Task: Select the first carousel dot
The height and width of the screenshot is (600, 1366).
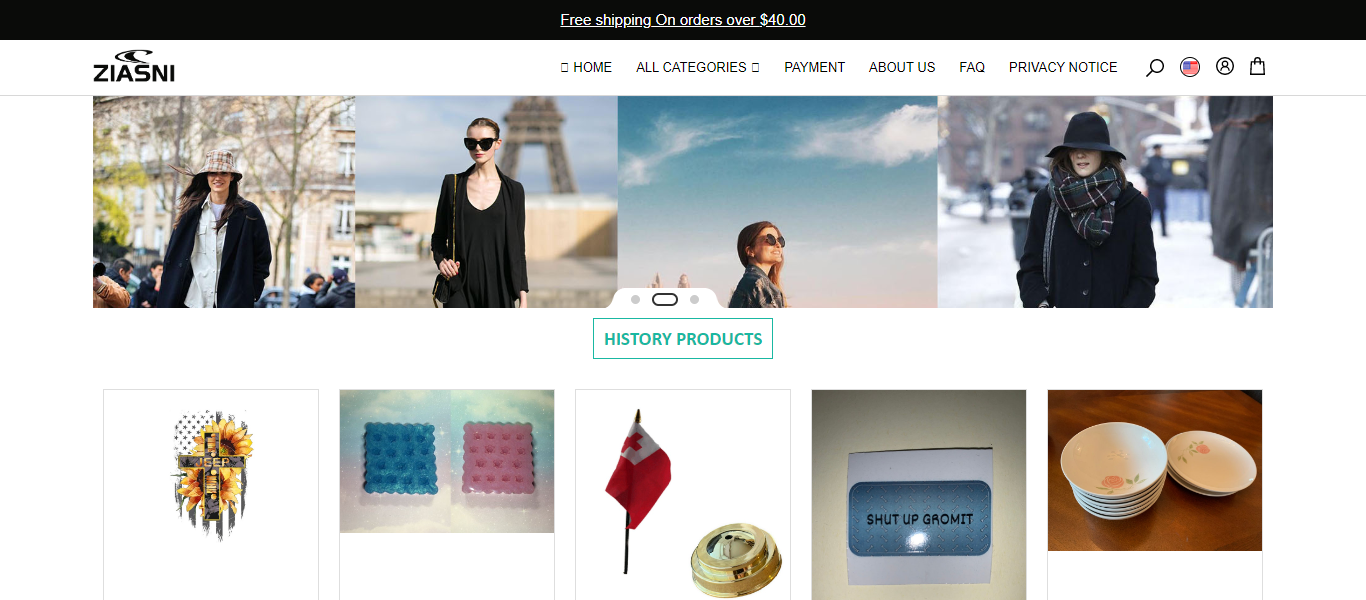Action: [x=636, y=300]
